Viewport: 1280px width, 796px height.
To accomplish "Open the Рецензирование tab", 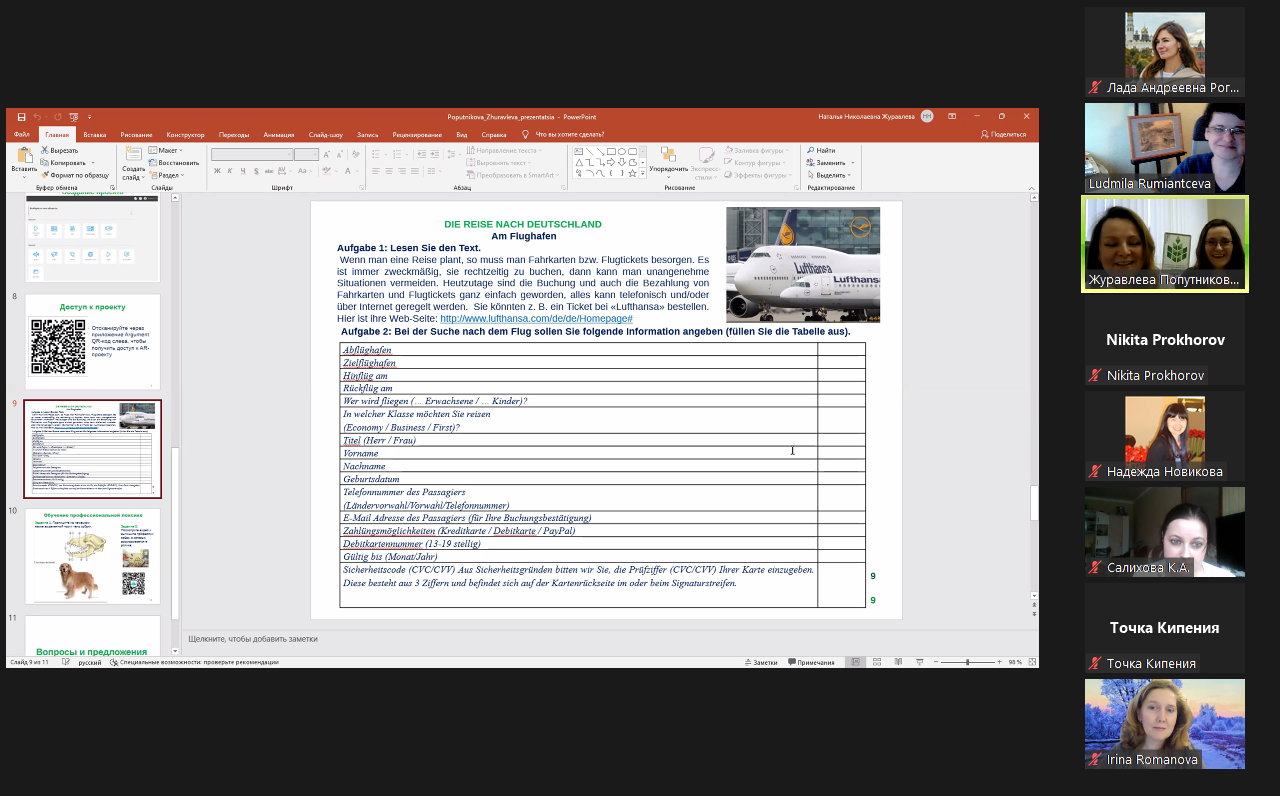I will 417,134.
